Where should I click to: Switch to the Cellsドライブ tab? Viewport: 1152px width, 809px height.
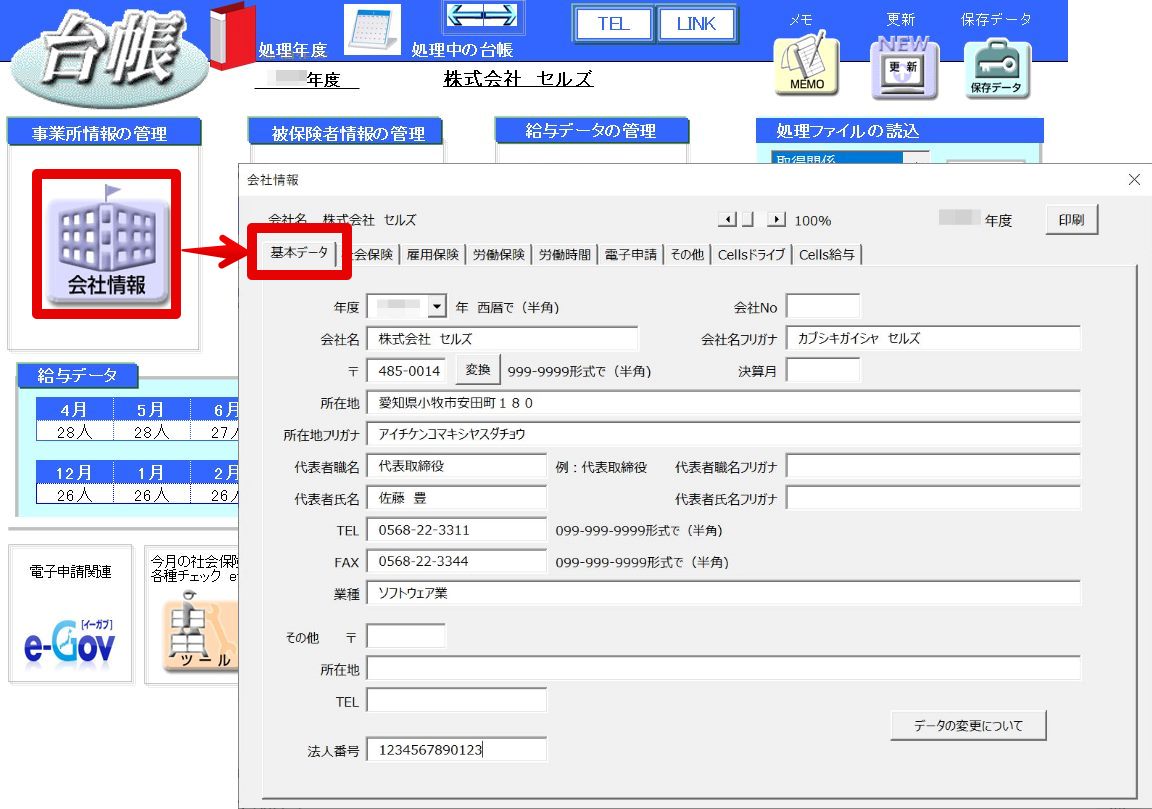tap(752, 254)
